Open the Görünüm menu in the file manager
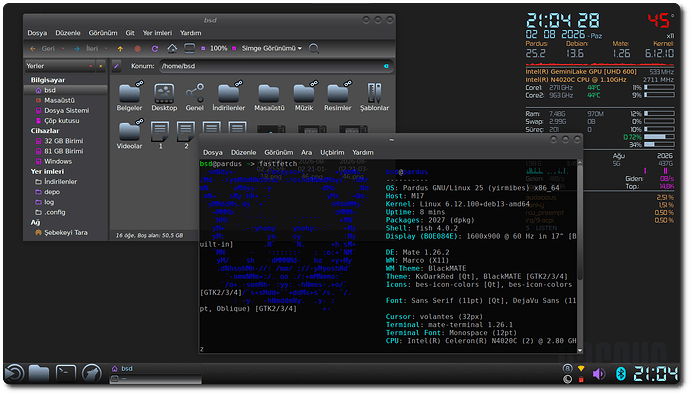The height and width of the screenshot is (393, 690). (x=103, y=33)
